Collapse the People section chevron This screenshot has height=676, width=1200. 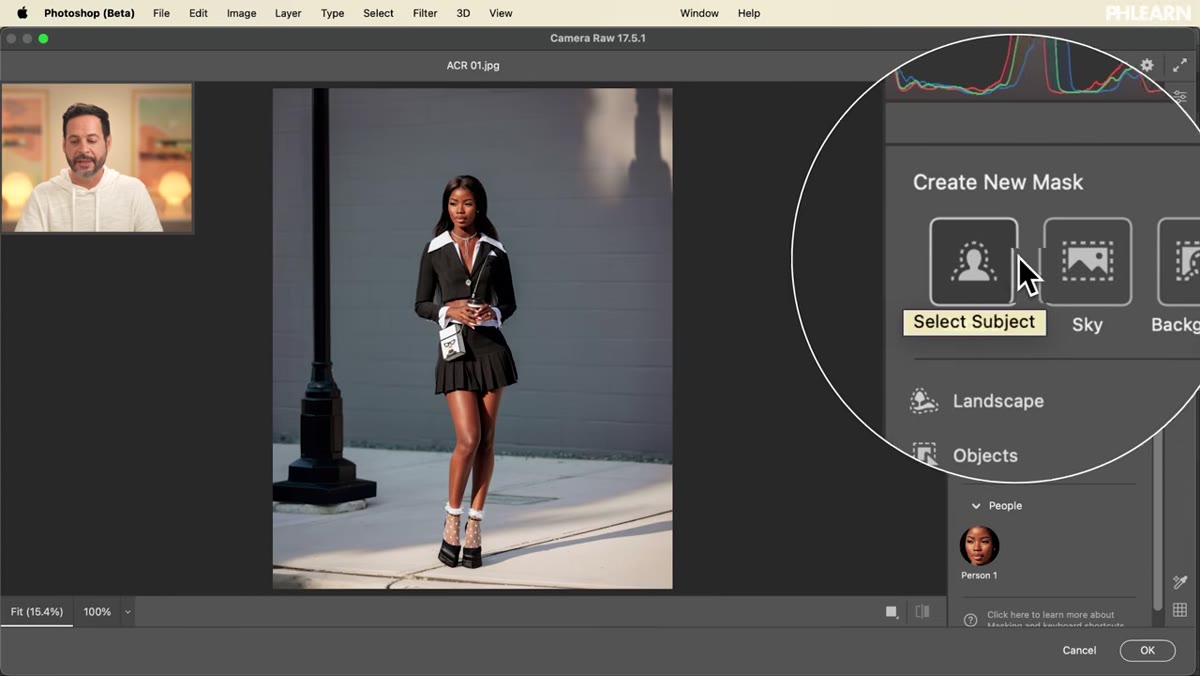[976, 506]
